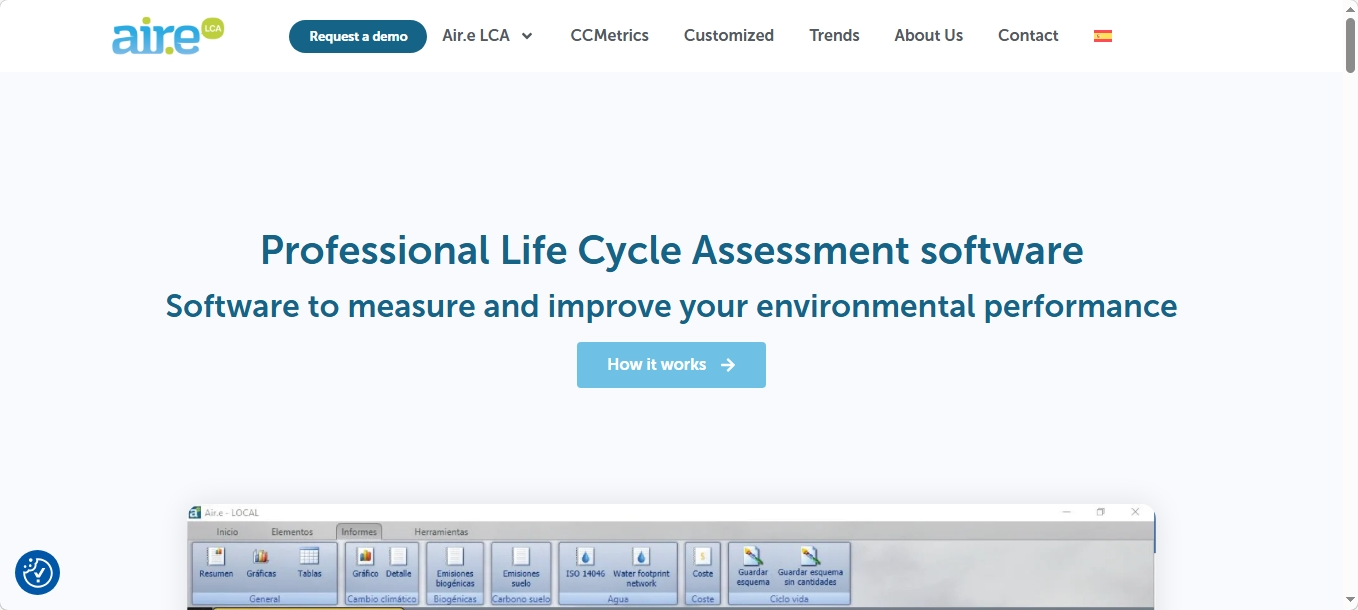Select the Gráficas chart icon
This screenshot has height=610, width=1358.
tap(261, 563)
